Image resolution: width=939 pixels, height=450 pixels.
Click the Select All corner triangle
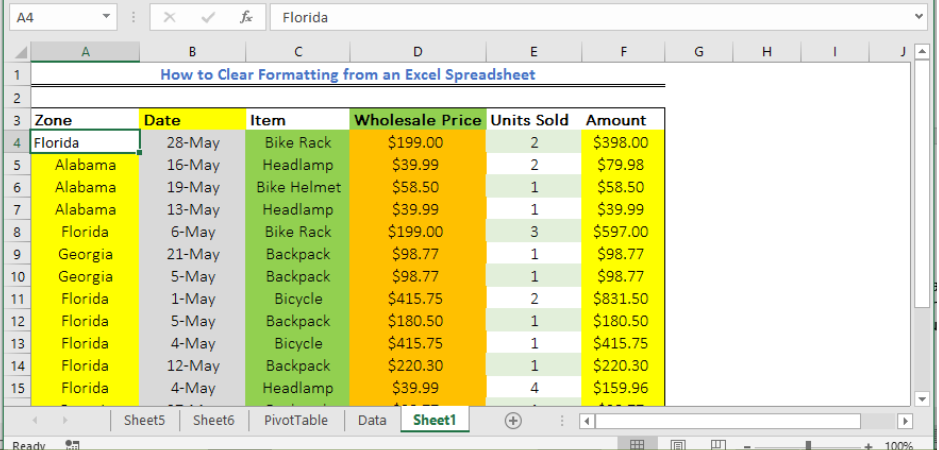click(x=19, y=53)
